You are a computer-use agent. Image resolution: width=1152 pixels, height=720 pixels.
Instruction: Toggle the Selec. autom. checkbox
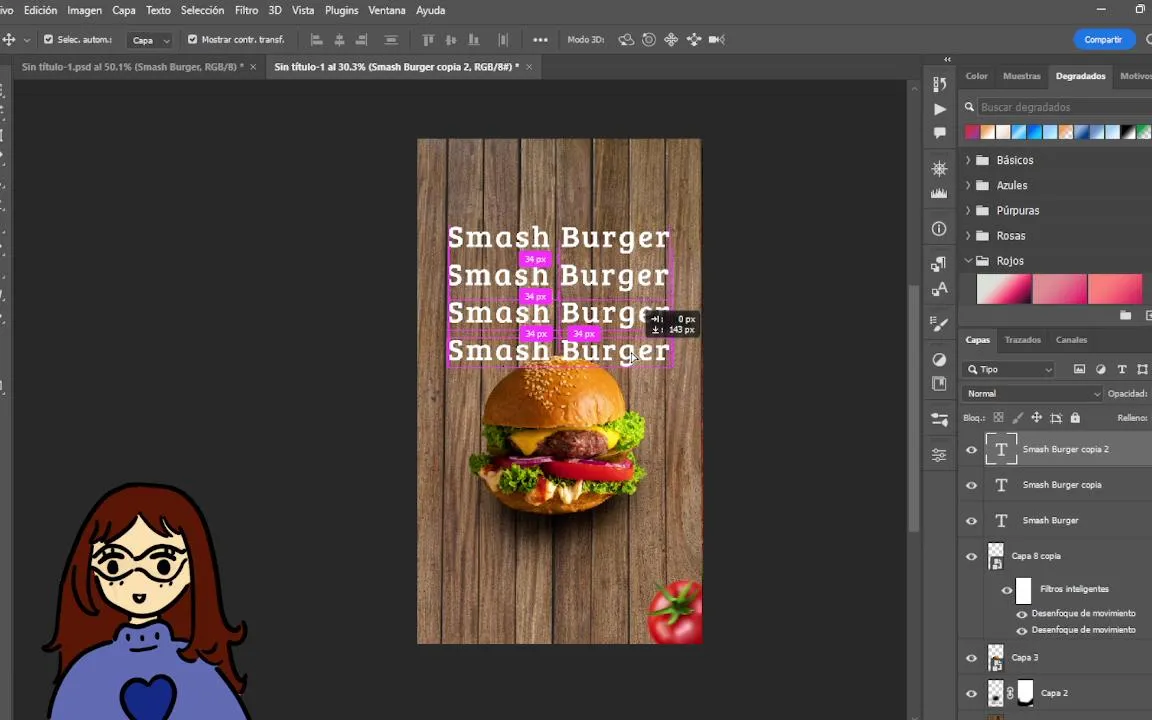pyautogui.click(x=48, y=40)
